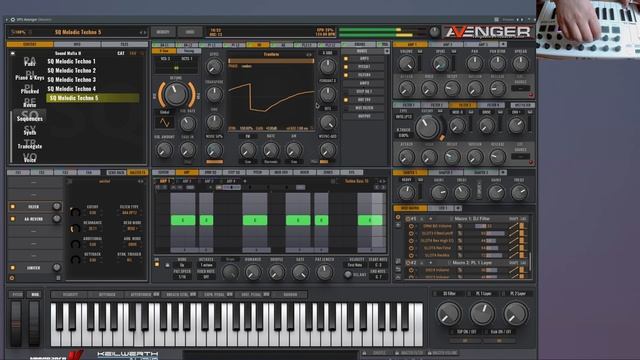Toggle the Pitch 1 routing checkbox

click(x=346, y=67)
